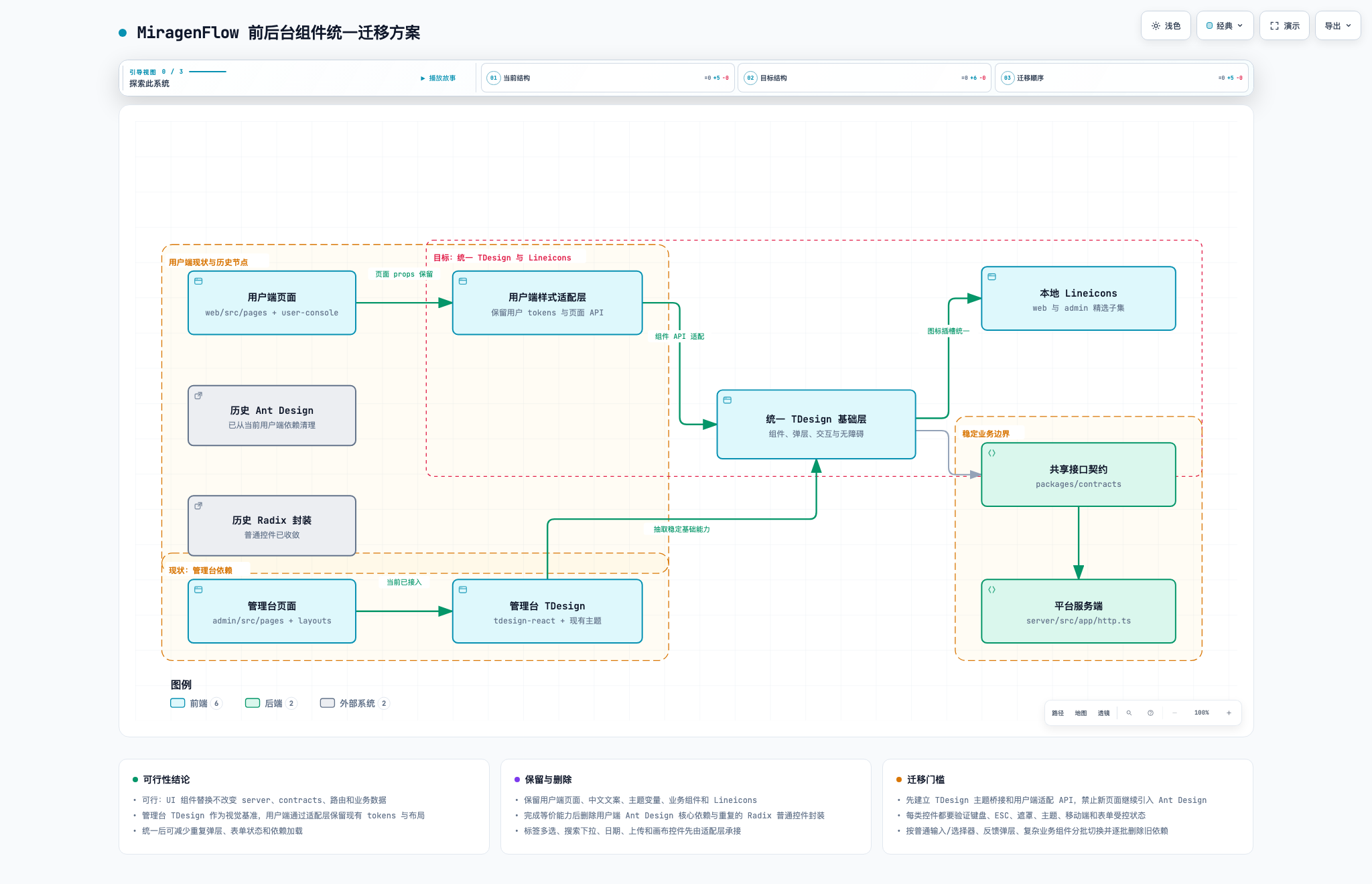
Task: Click the code icon on 共享接口契约
Action: 991,453
